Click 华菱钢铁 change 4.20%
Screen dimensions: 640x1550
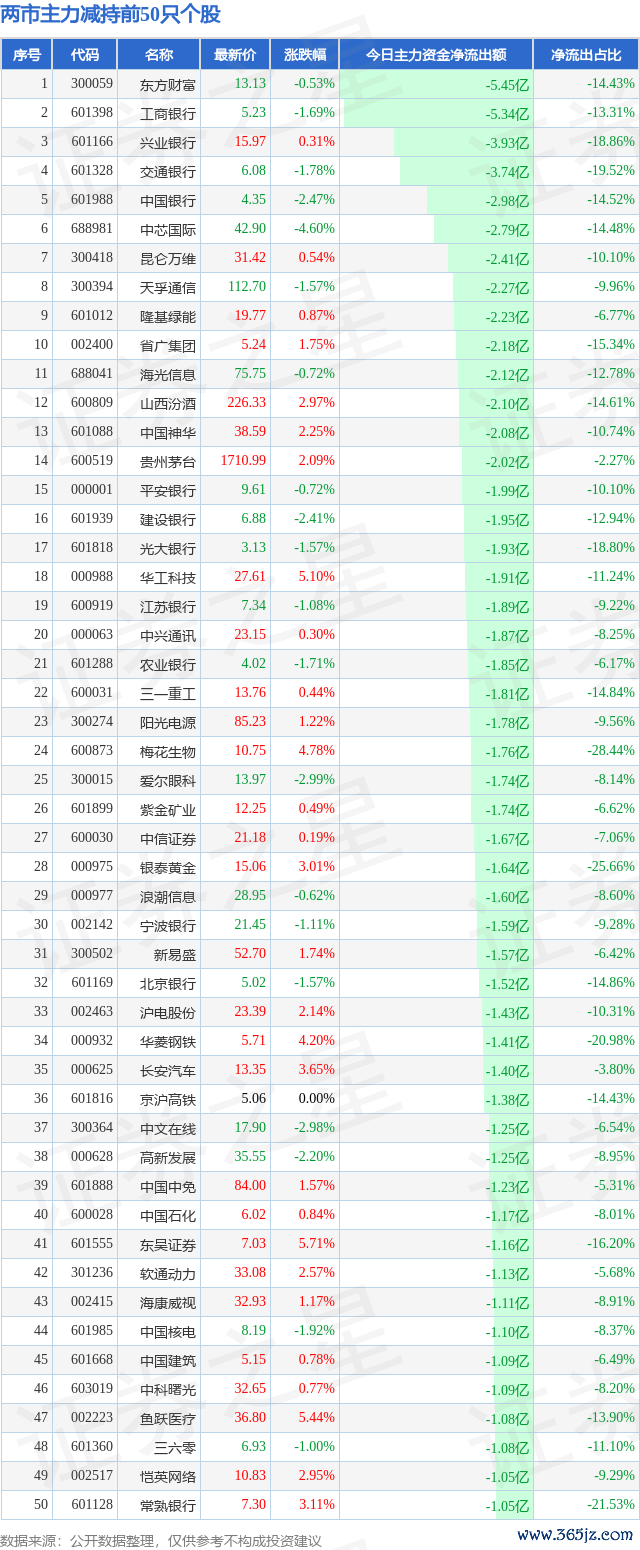point(316,1041)
